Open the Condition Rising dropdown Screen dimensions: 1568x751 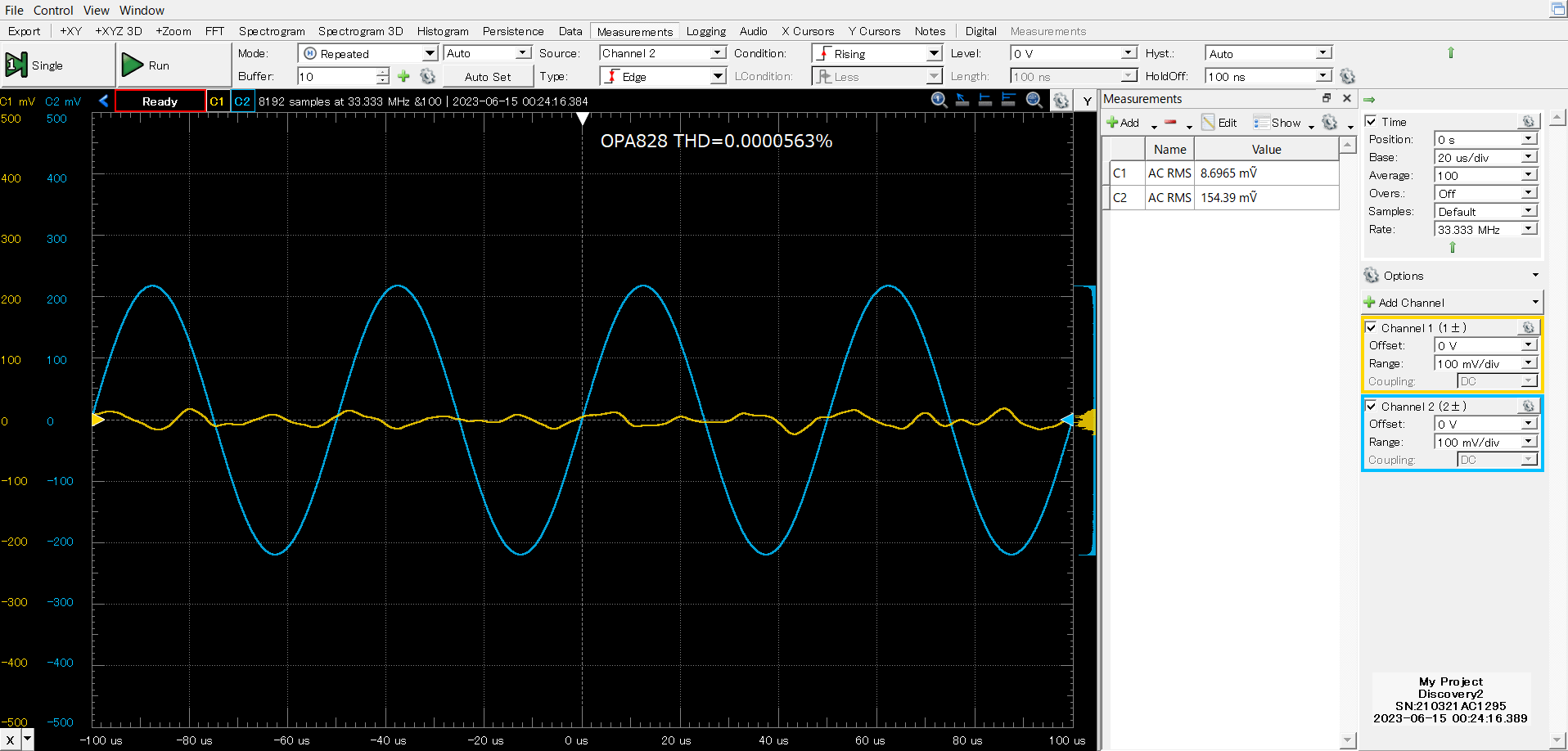pyautogui.click(x=876, y=53)
